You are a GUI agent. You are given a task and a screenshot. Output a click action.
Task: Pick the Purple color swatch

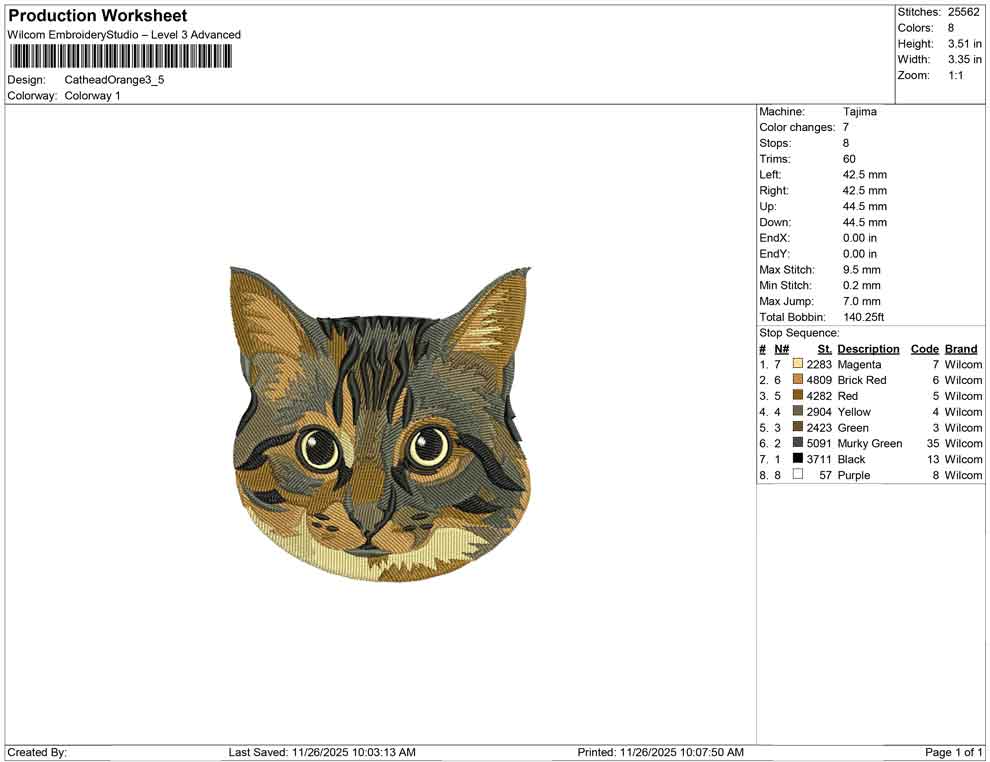[x=796, y=475]
